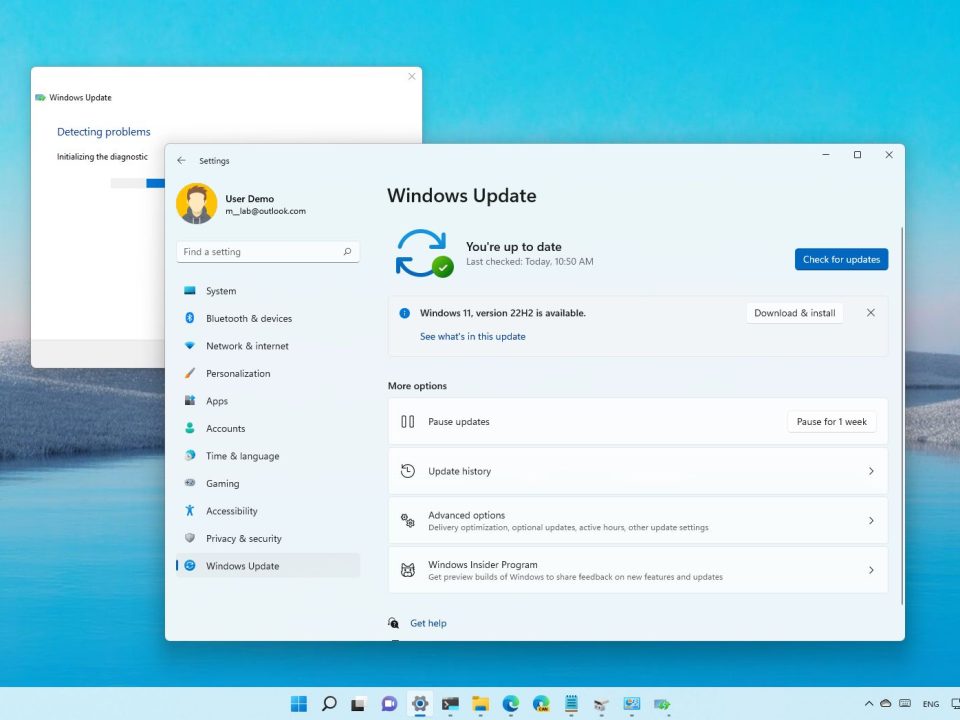Click the search magnifier in Find a setting

347,252
